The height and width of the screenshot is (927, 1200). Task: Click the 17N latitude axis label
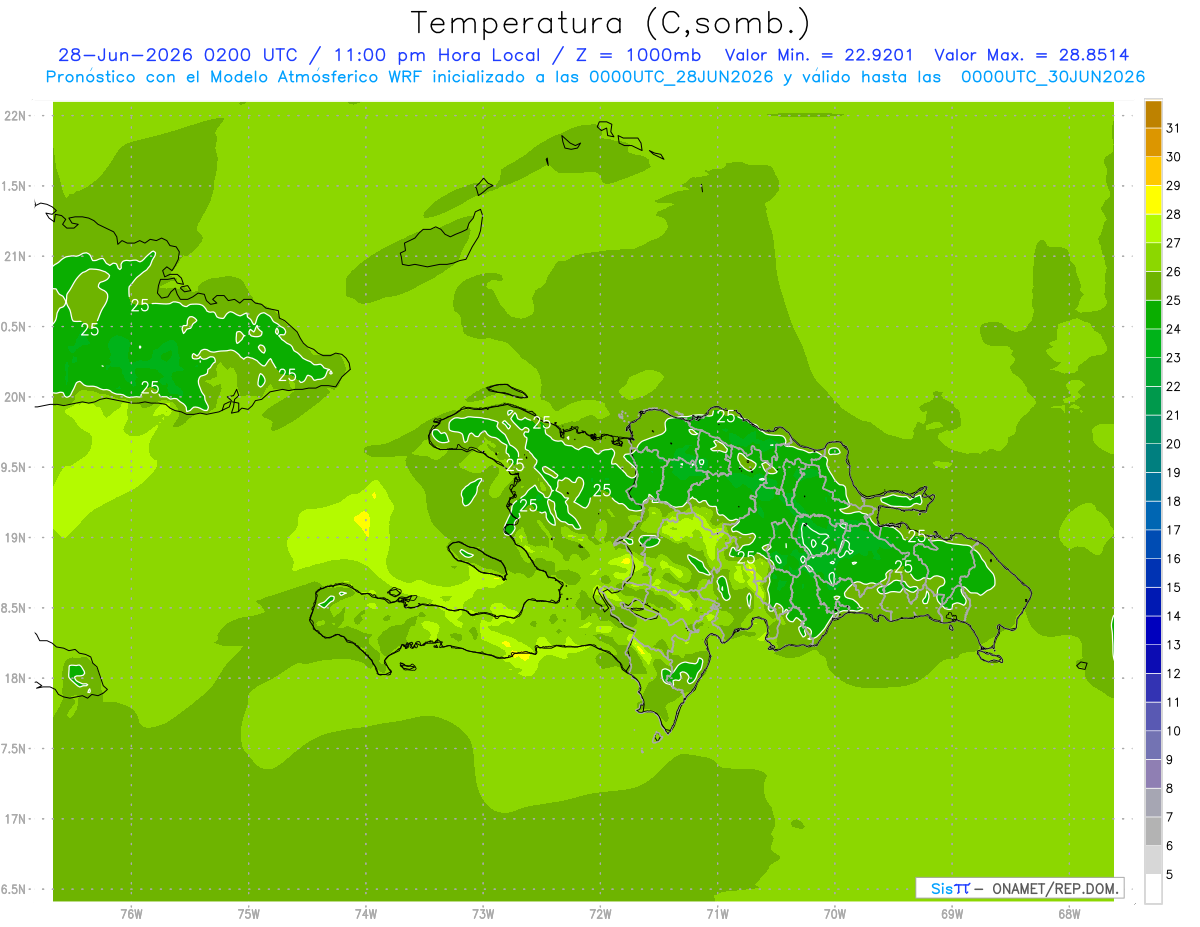[x=17, y=819]
